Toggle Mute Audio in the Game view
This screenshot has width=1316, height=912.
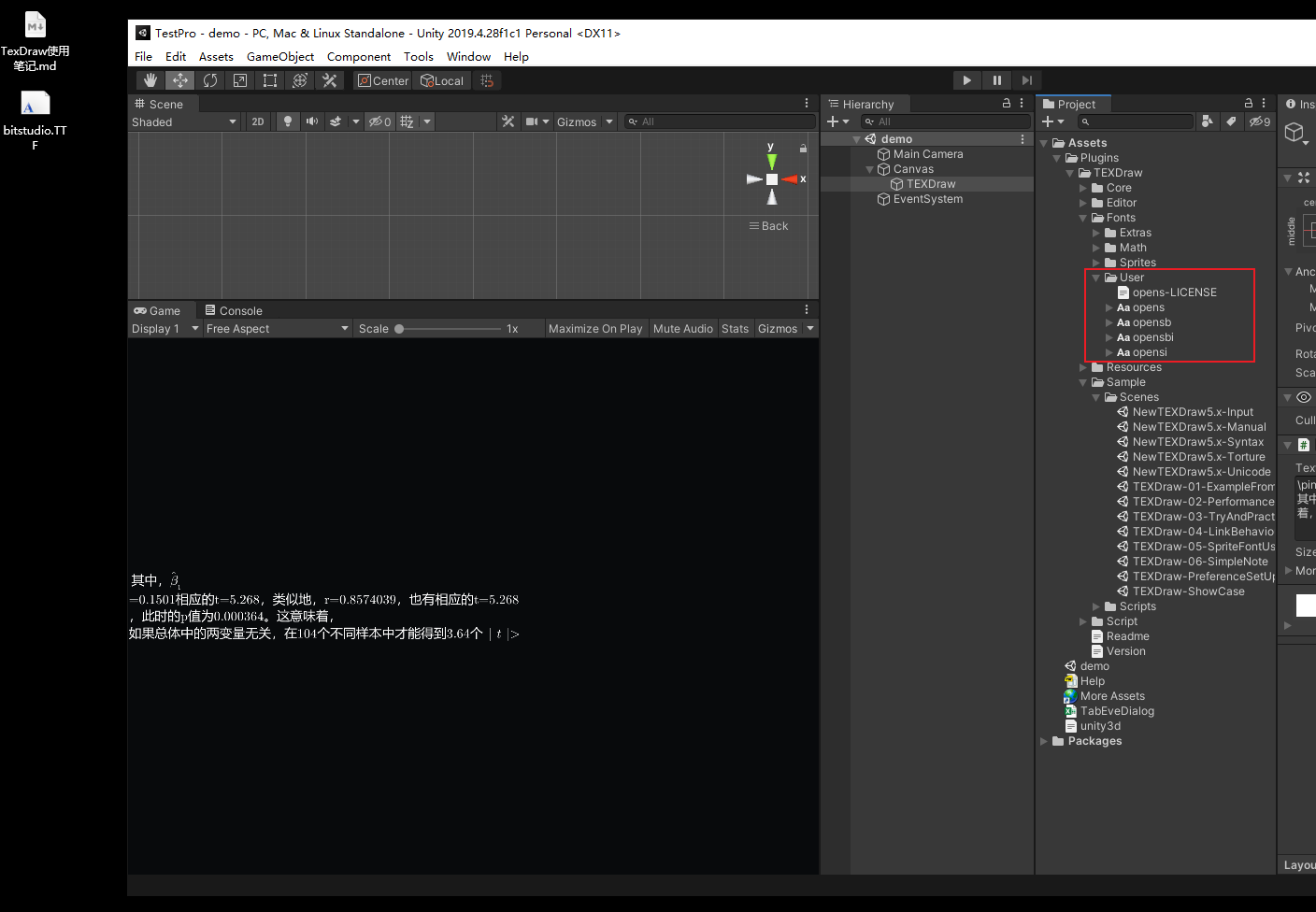[682, 328]
